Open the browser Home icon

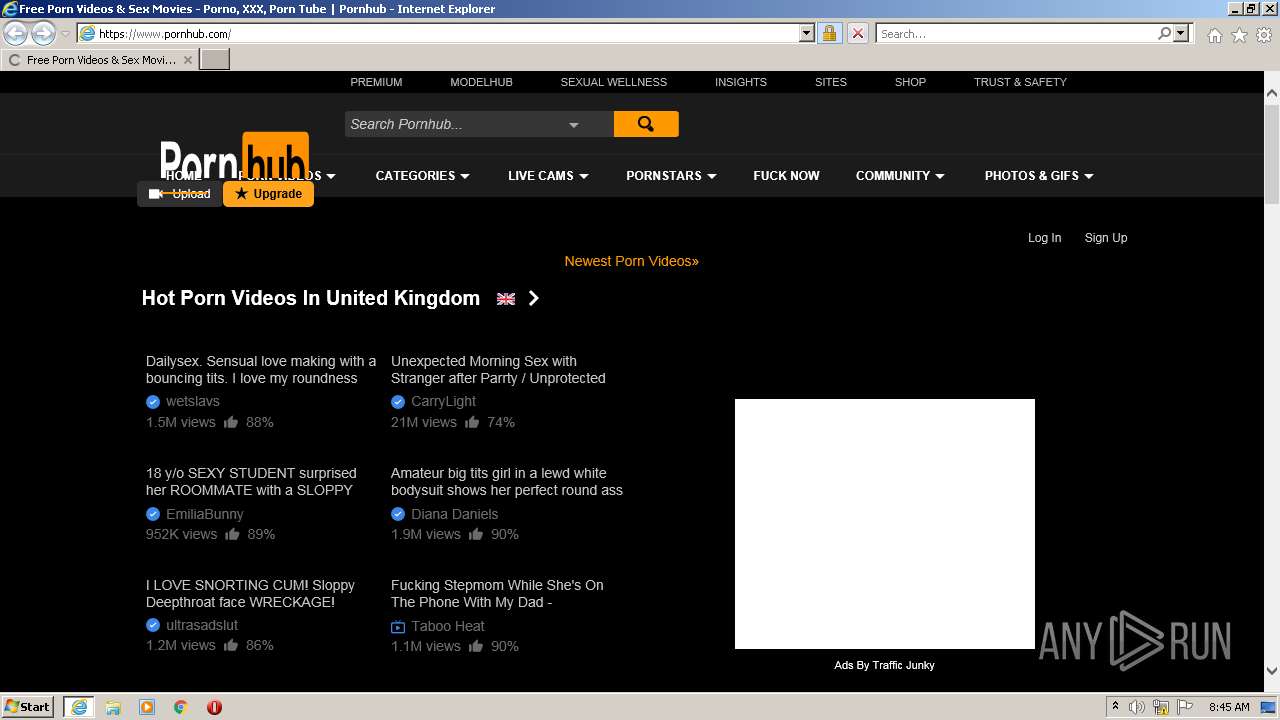coord(1214,35)
